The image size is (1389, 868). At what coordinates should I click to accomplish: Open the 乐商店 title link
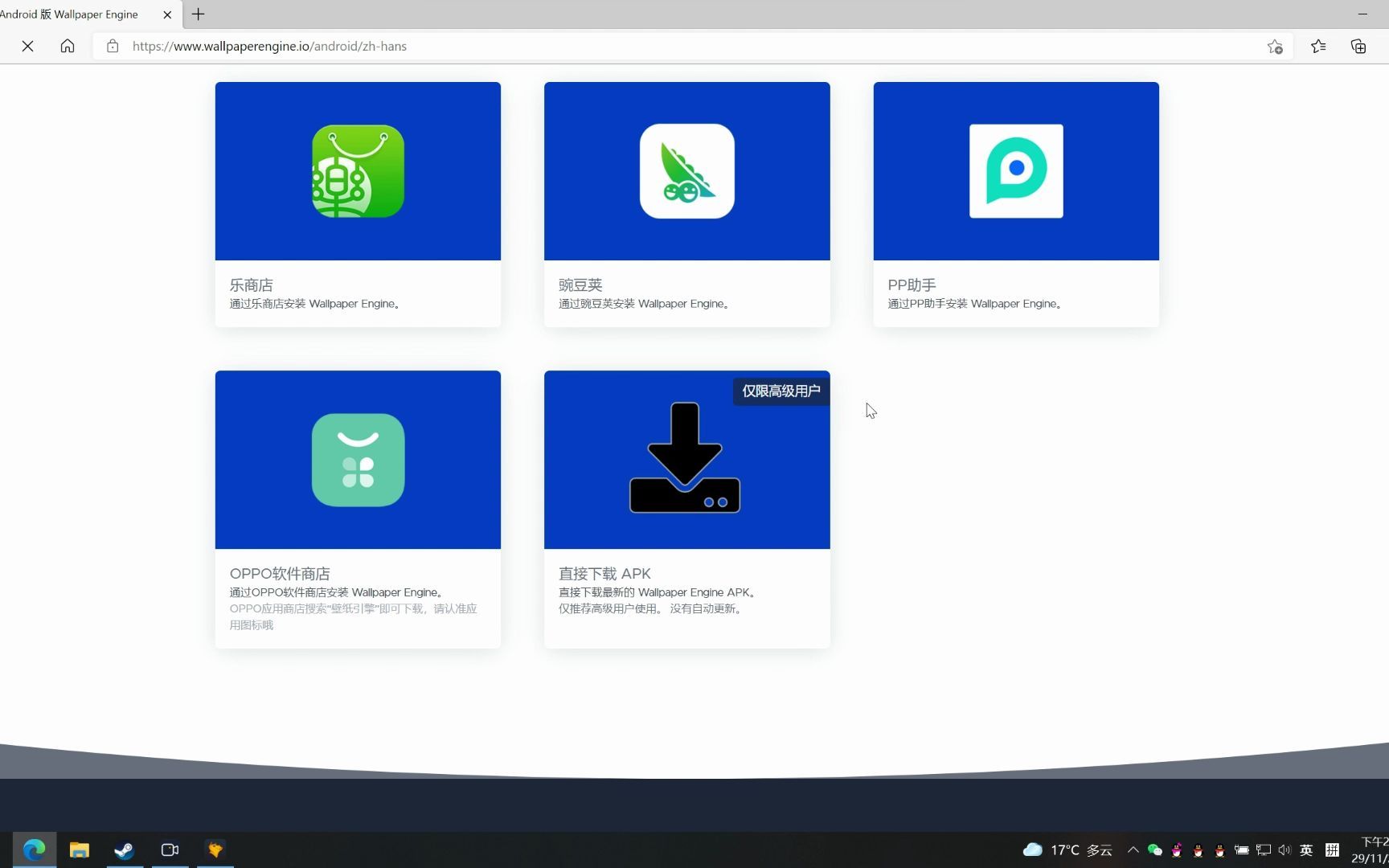252,285
